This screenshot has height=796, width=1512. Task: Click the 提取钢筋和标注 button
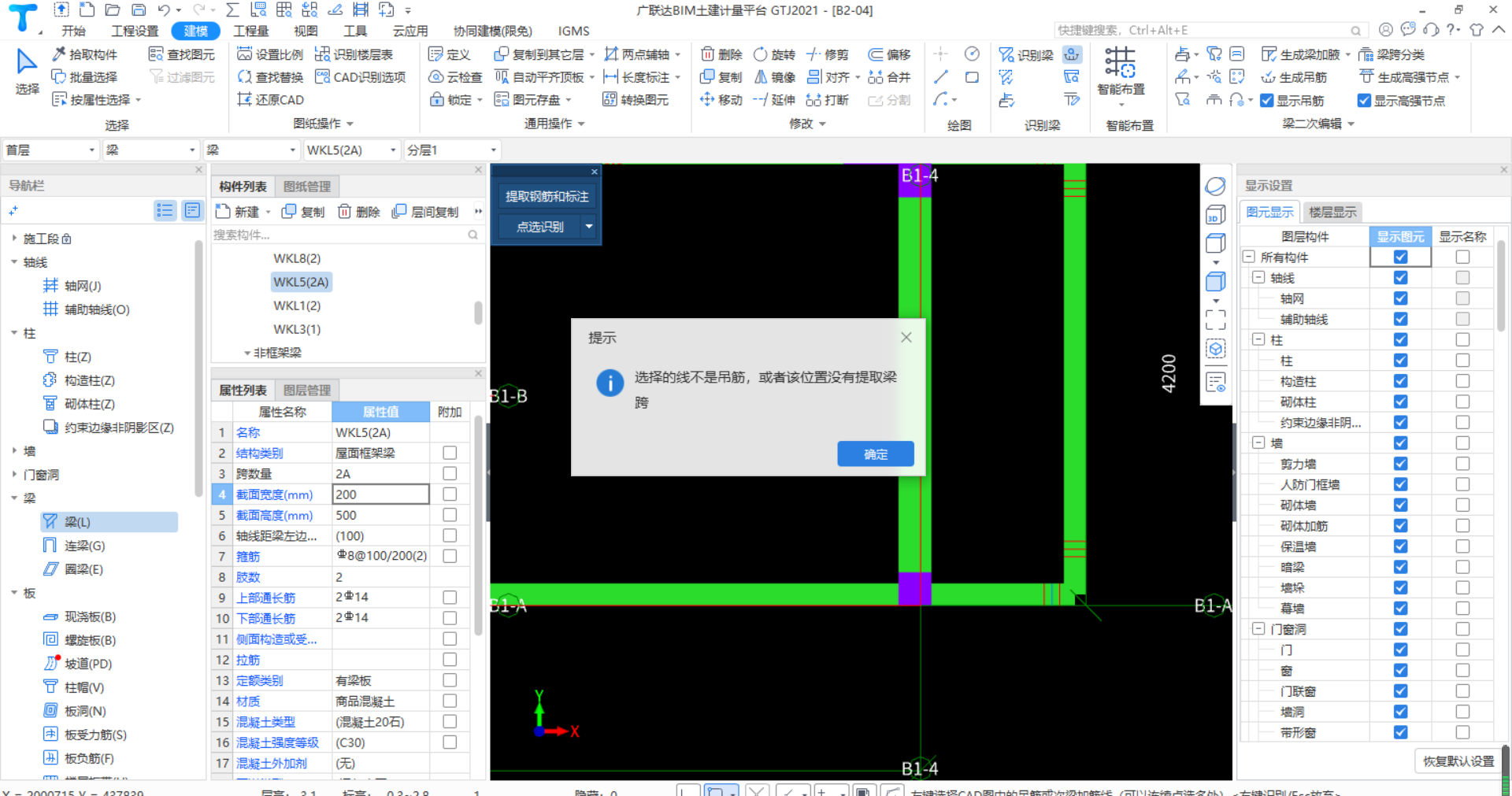point(547,197)
